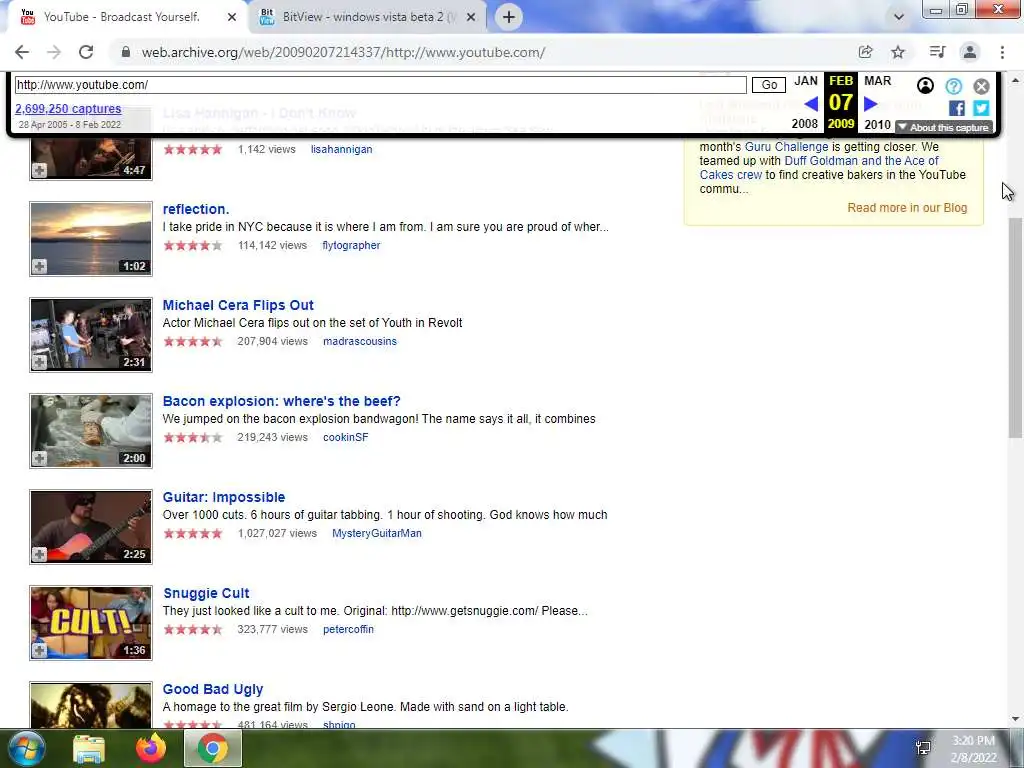The image size is (1024, 768).
Task: Open lisahannigan channel link
Action: coord(342,150)
